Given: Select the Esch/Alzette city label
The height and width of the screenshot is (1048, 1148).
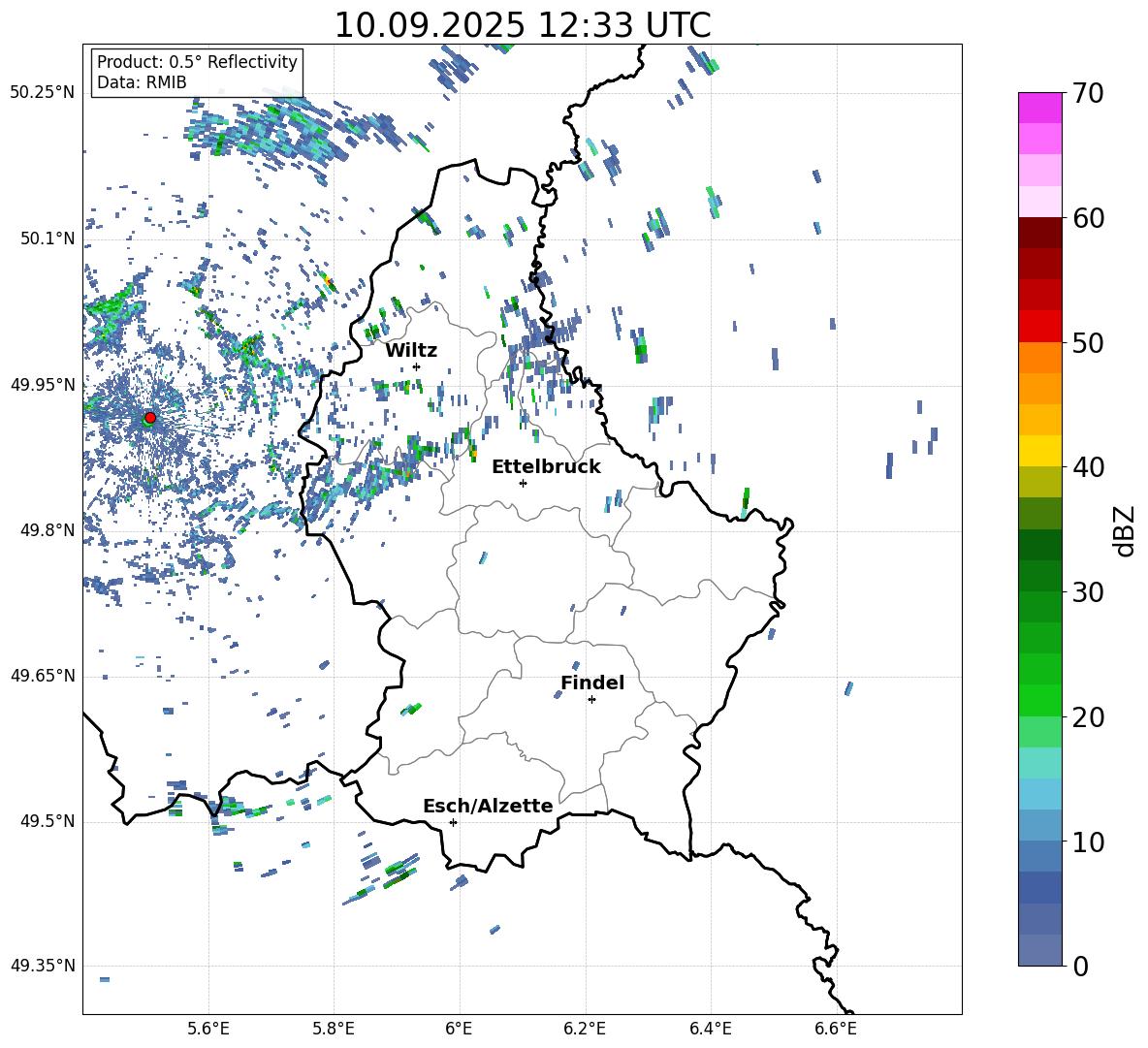Looking at the screenshot, I should pyautogui.click(x=488, y=806).
